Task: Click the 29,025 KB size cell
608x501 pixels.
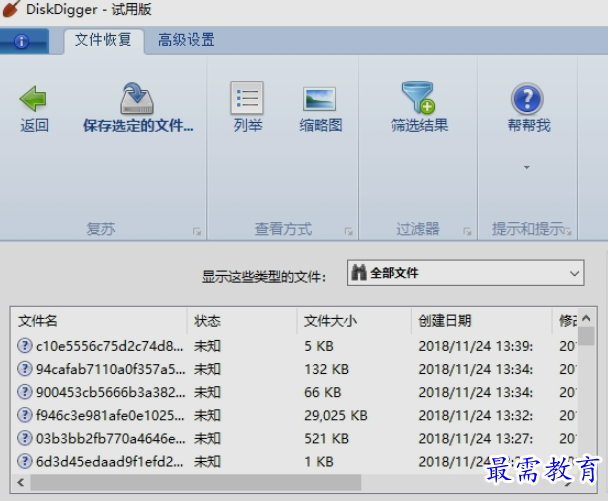Action: 336,415
